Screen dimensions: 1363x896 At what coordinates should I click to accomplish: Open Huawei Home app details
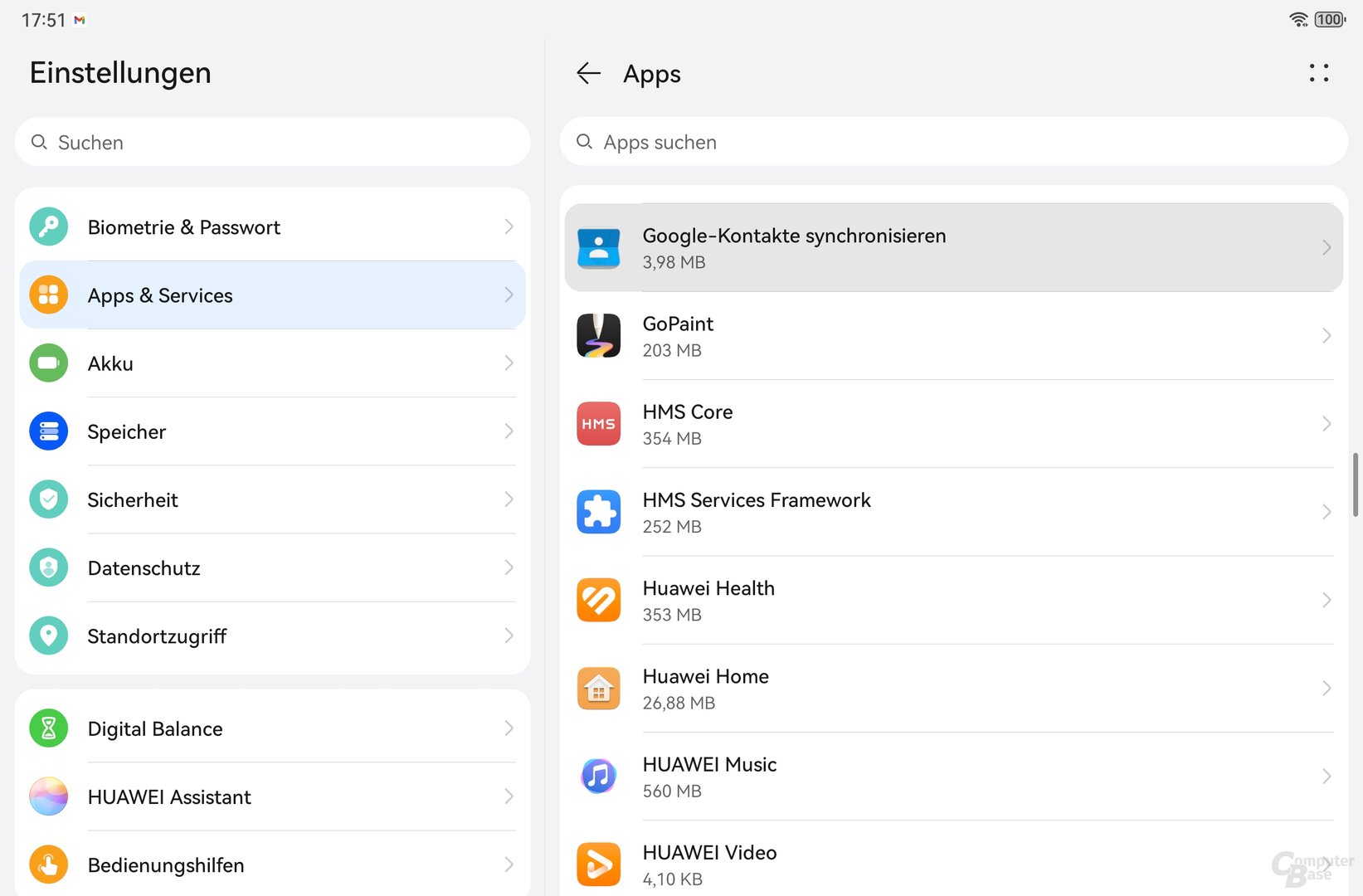(953, 688)
